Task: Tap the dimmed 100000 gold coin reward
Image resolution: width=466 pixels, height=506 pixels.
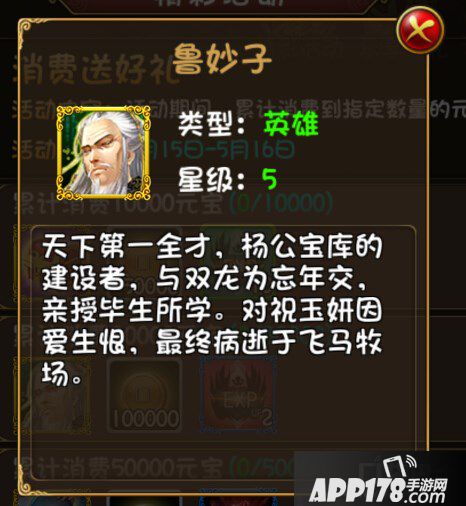Action: [144, 396]
